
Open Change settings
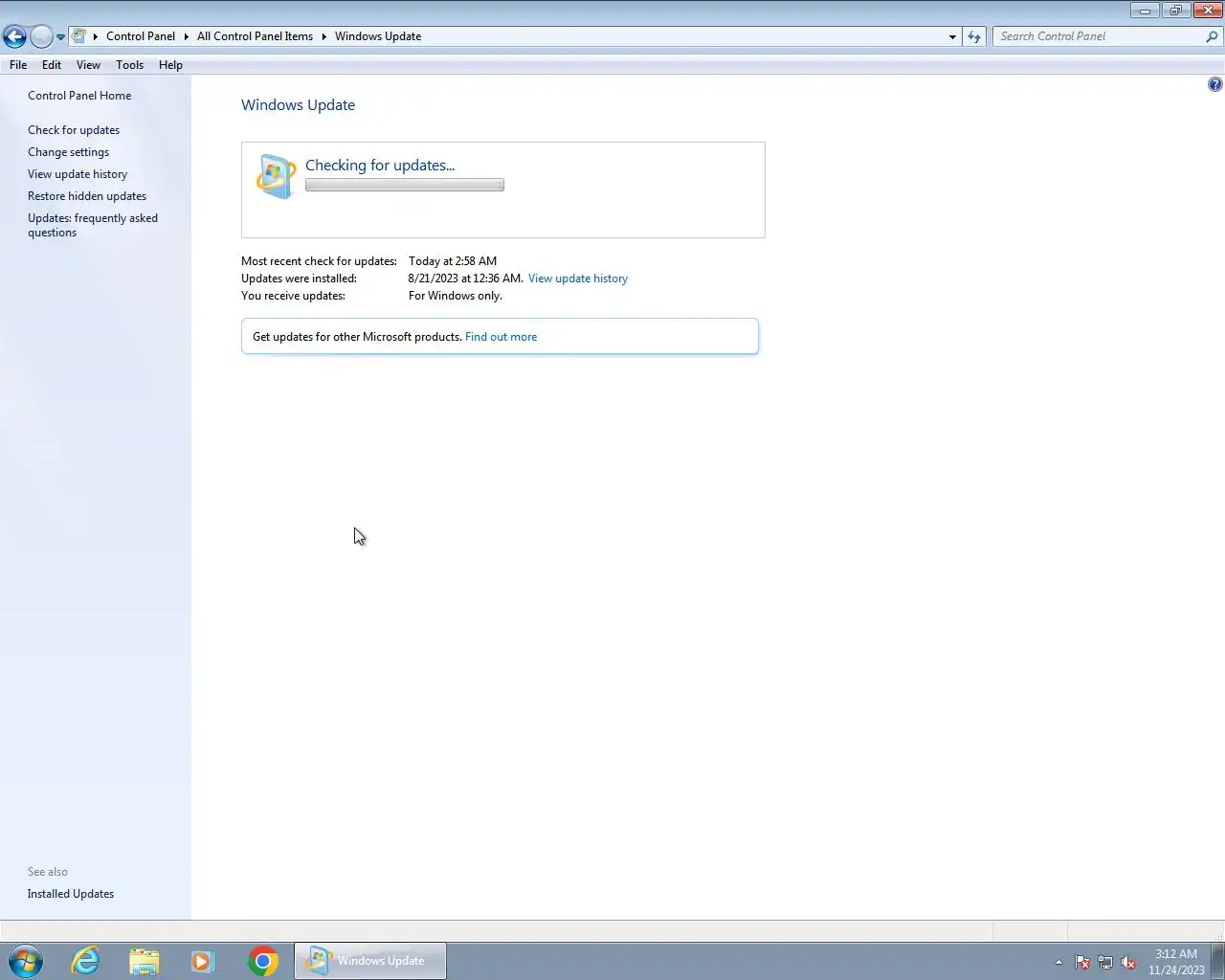click(x=68, y=152)
